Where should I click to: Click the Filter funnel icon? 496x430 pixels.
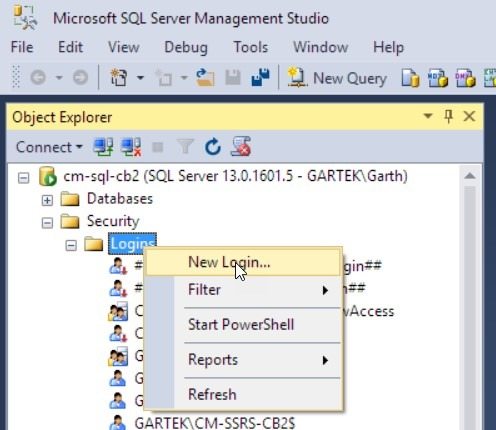pos(185,147)
